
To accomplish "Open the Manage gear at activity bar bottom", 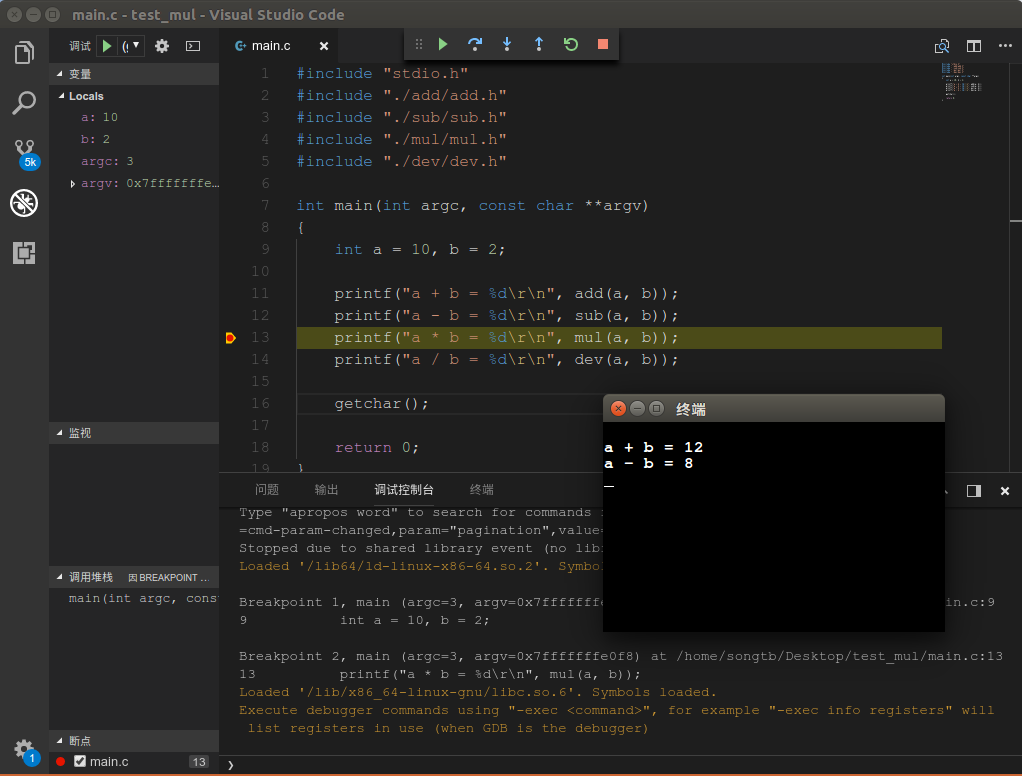I will 25,750.
